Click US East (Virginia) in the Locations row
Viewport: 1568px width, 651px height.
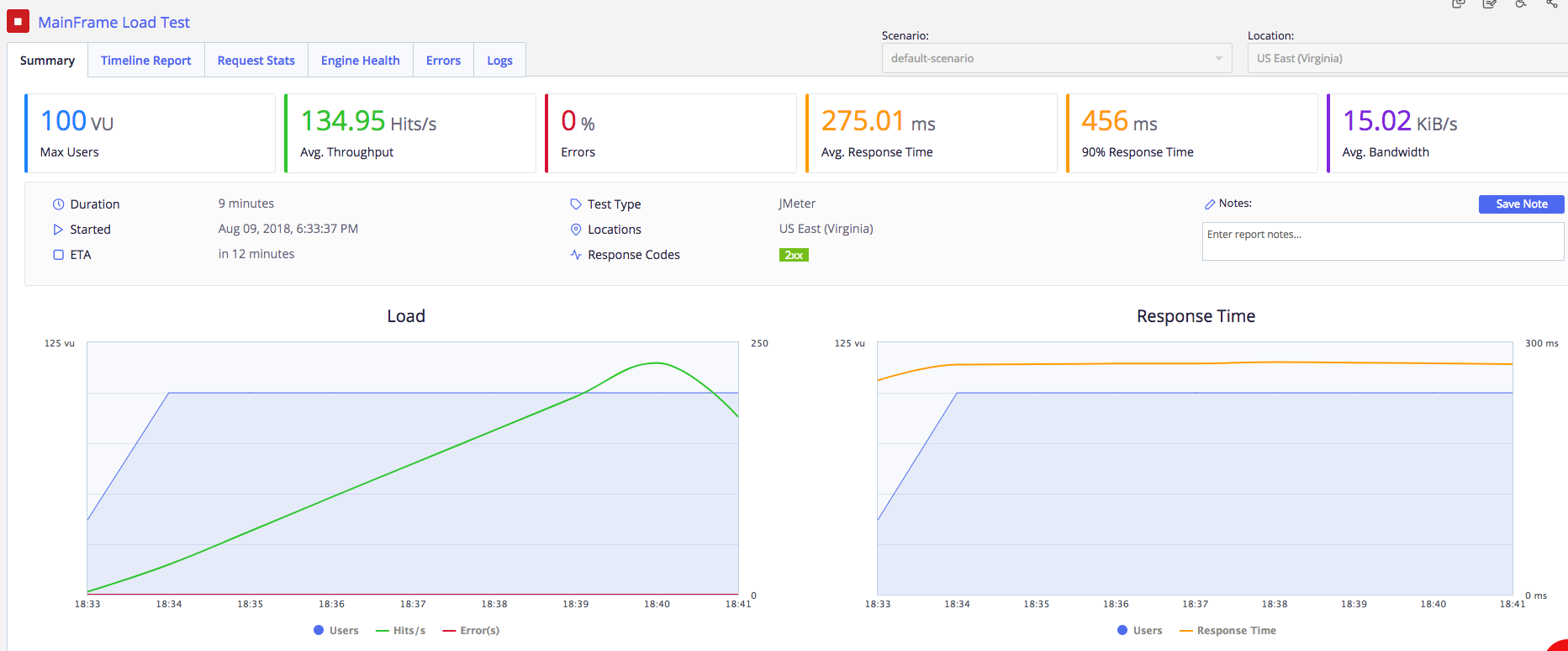826,229
